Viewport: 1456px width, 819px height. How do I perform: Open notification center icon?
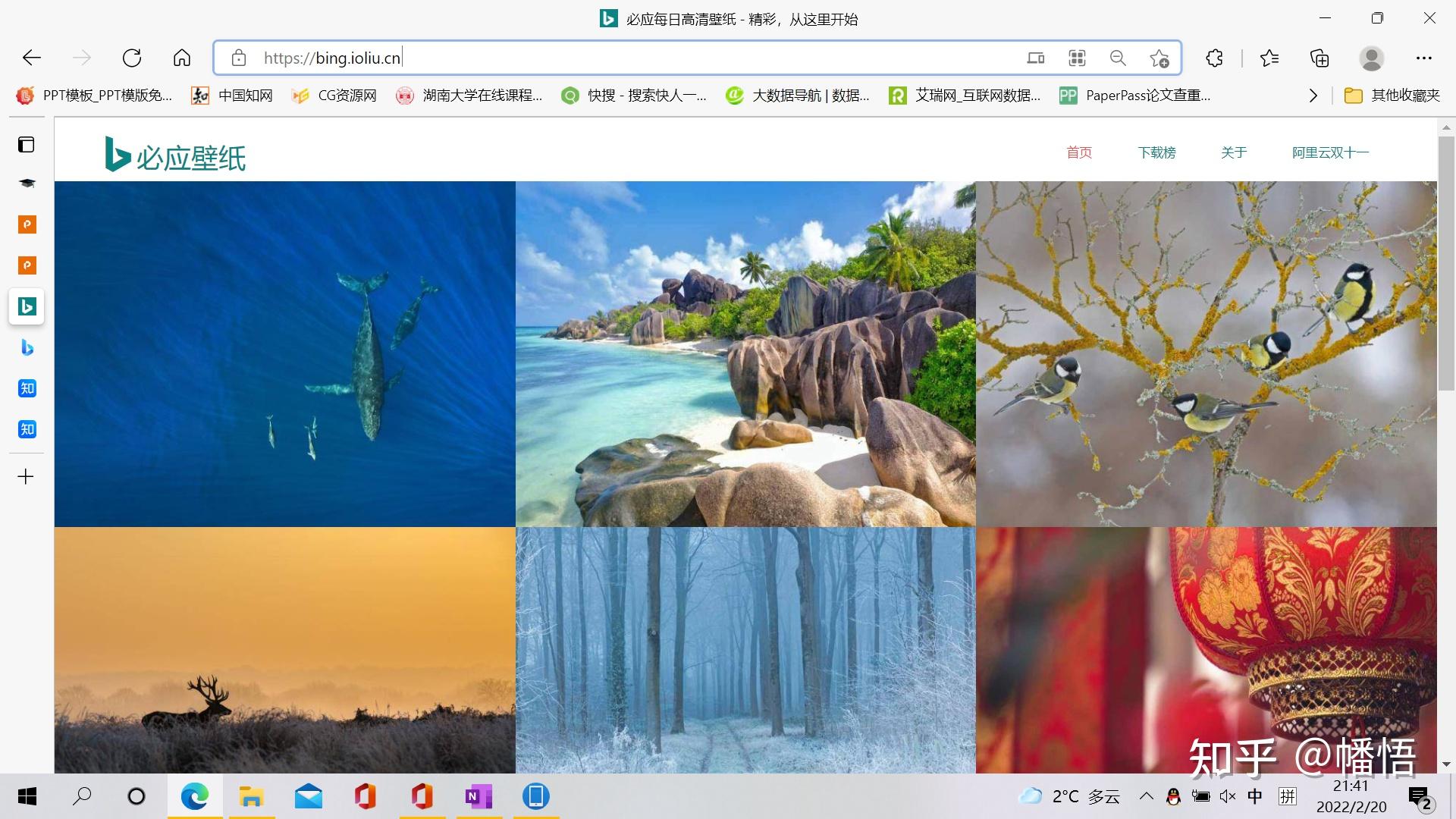(1420, 798)
